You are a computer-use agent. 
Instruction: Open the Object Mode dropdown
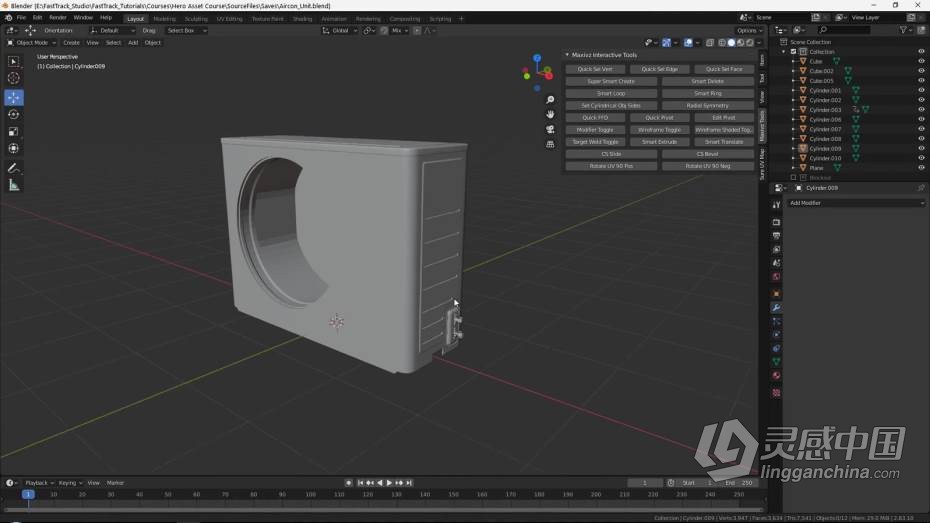(x=31, y=43)
